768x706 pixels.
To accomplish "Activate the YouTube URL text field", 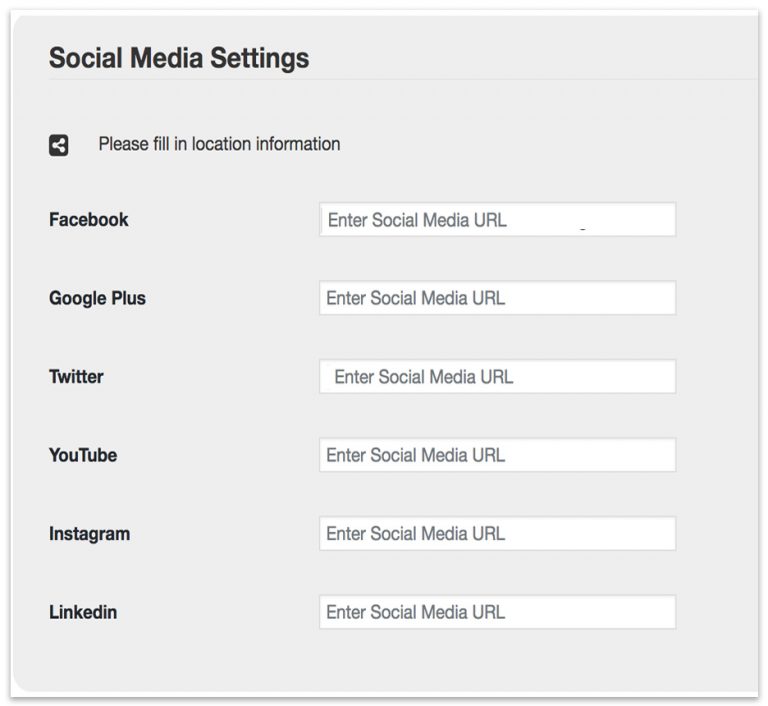I will coord(497,455).
